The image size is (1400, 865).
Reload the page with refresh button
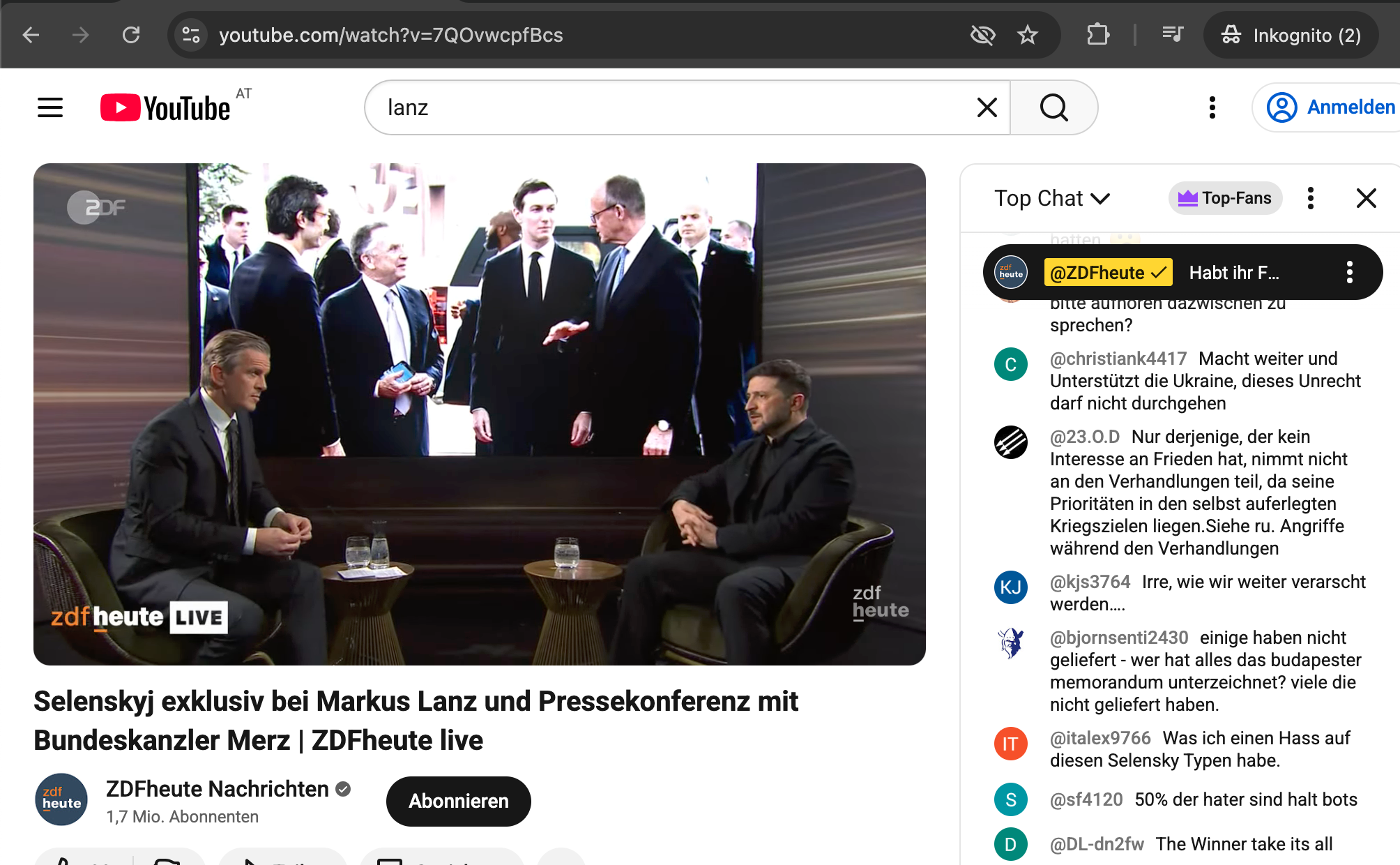[131, 35]
